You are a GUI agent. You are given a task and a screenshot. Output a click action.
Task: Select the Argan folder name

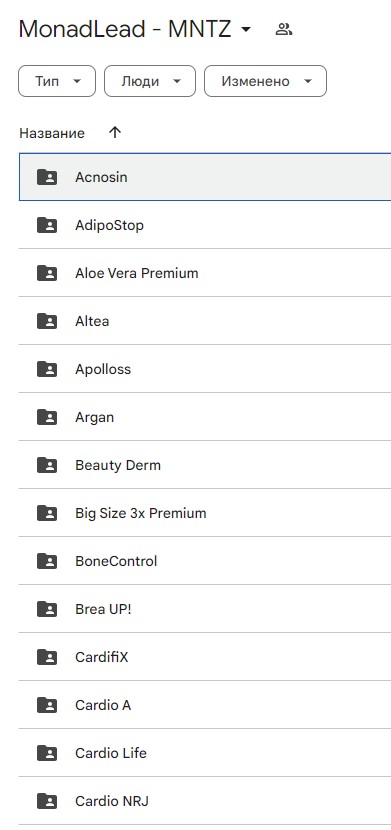[x=94, y=417]
